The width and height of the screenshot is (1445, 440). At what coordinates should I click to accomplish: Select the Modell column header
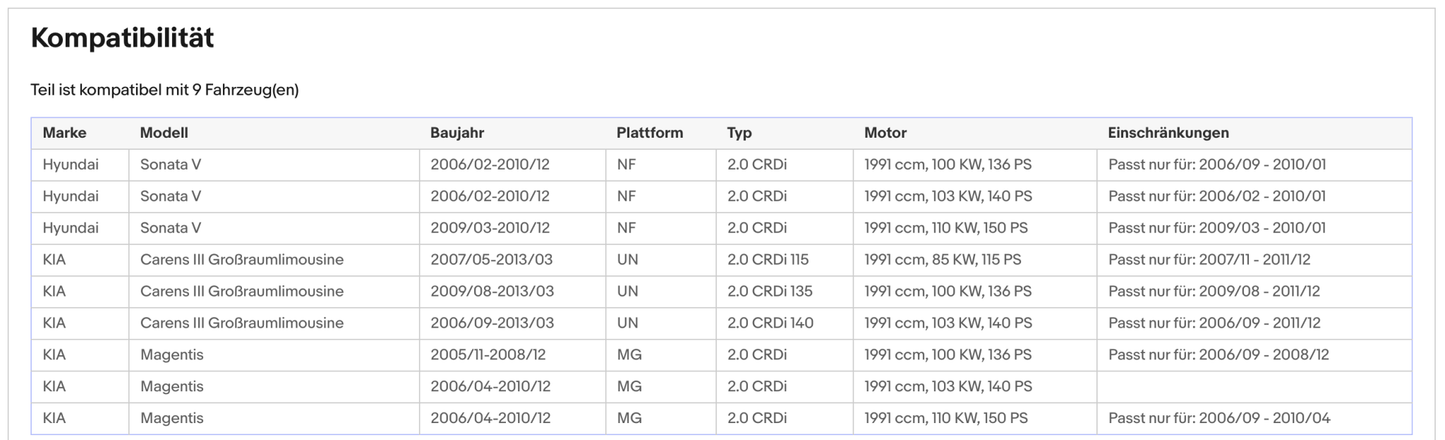tap(164, 133)
